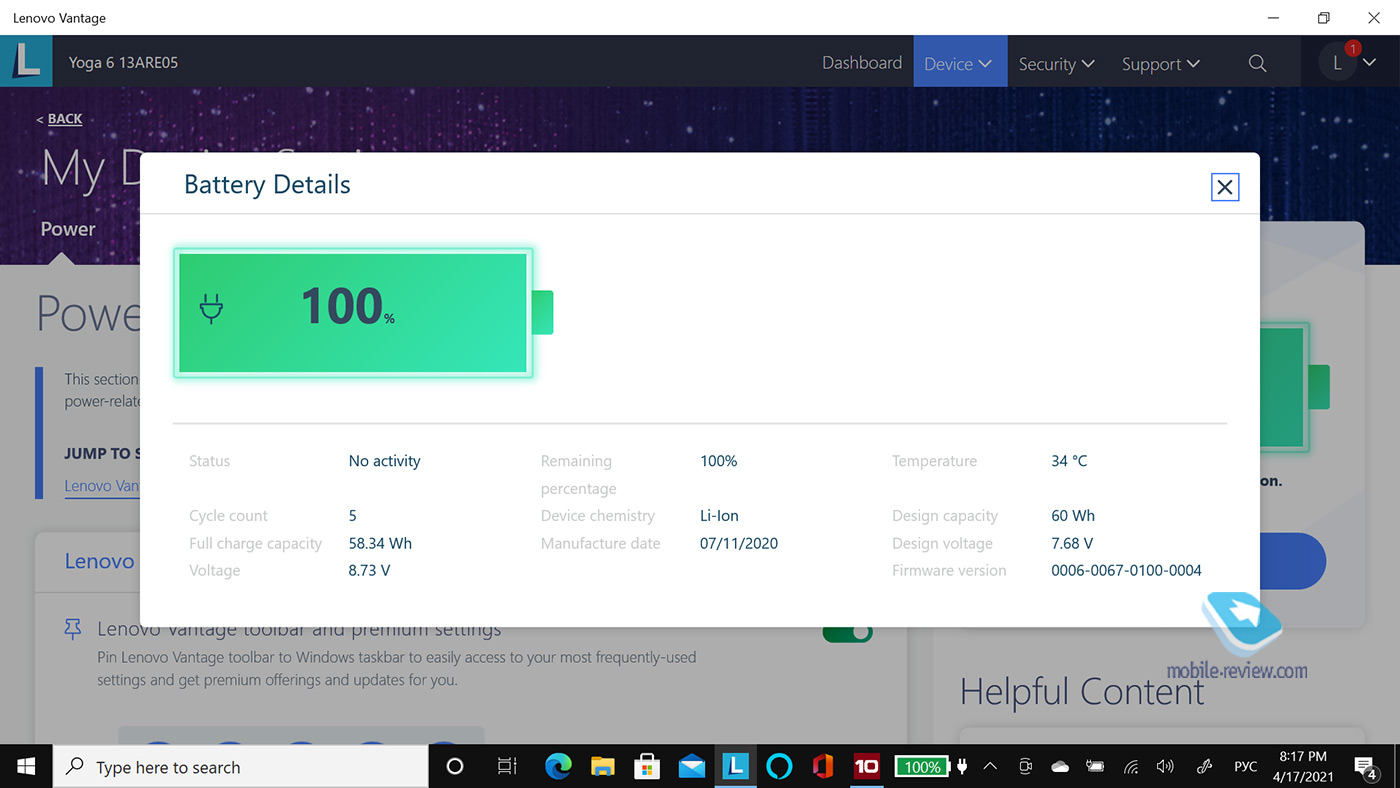Close the Battery Details dialog

(1224, 187)
